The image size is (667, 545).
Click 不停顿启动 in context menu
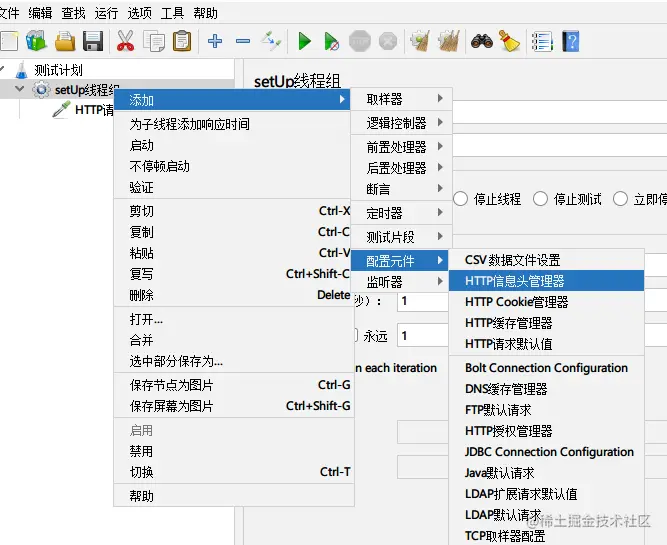[234, 166]
